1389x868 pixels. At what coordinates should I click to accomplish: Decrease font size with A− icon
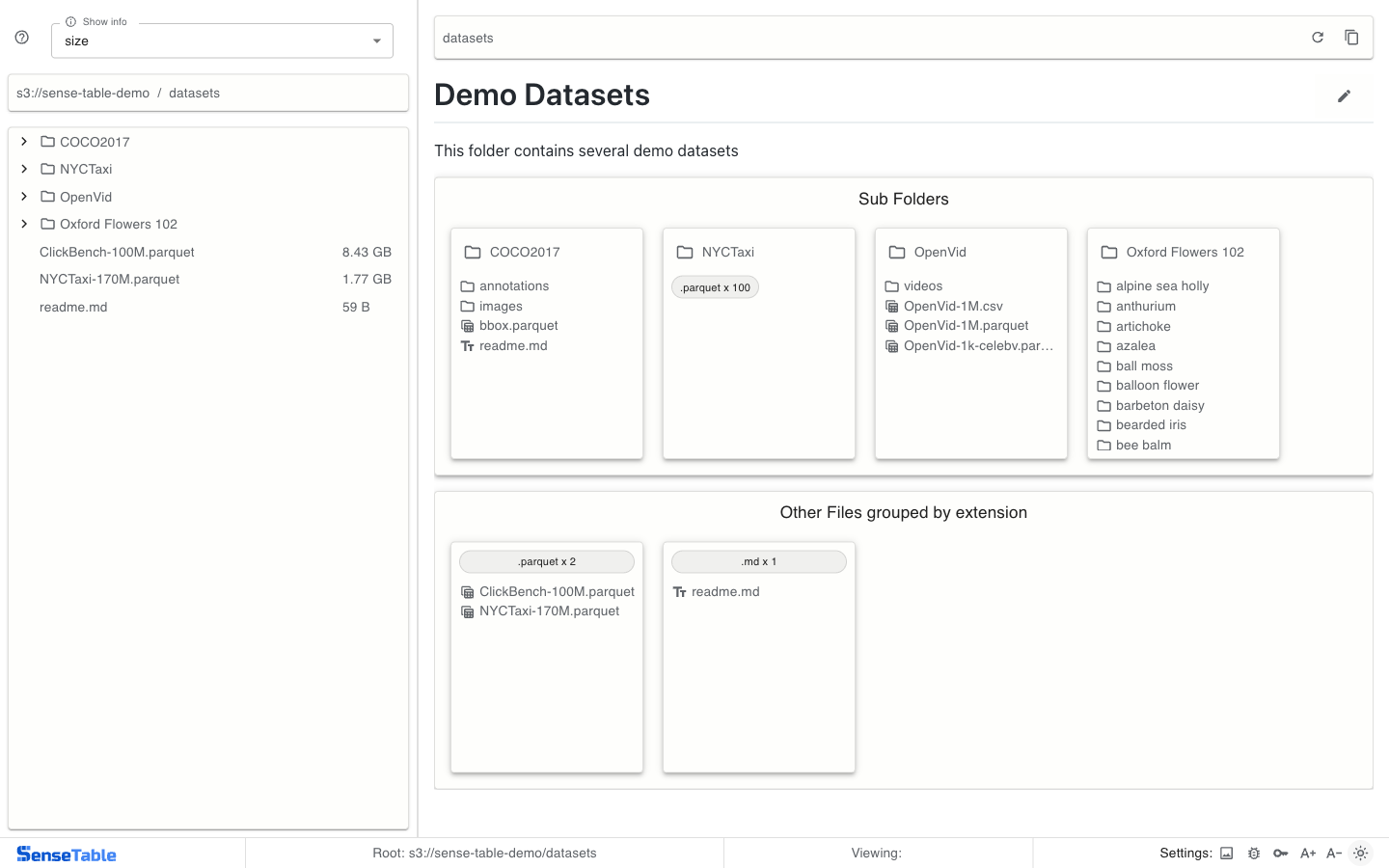point(1334,854)
